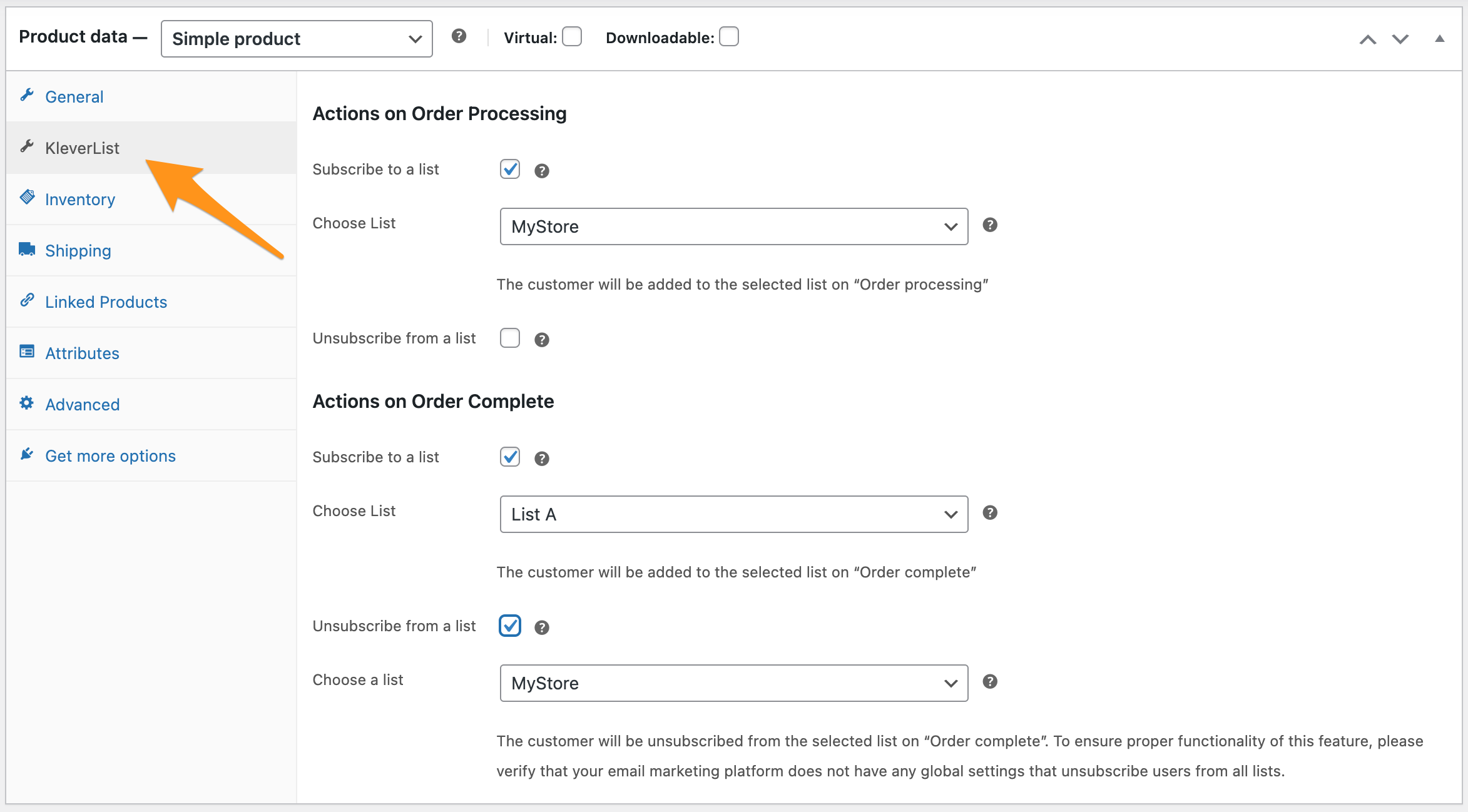Image resolution: width=1468 pixels, height=812 pixels.
Task: Collapse the Product data panel with the triangle toggle
Action: coord(1440,39)
